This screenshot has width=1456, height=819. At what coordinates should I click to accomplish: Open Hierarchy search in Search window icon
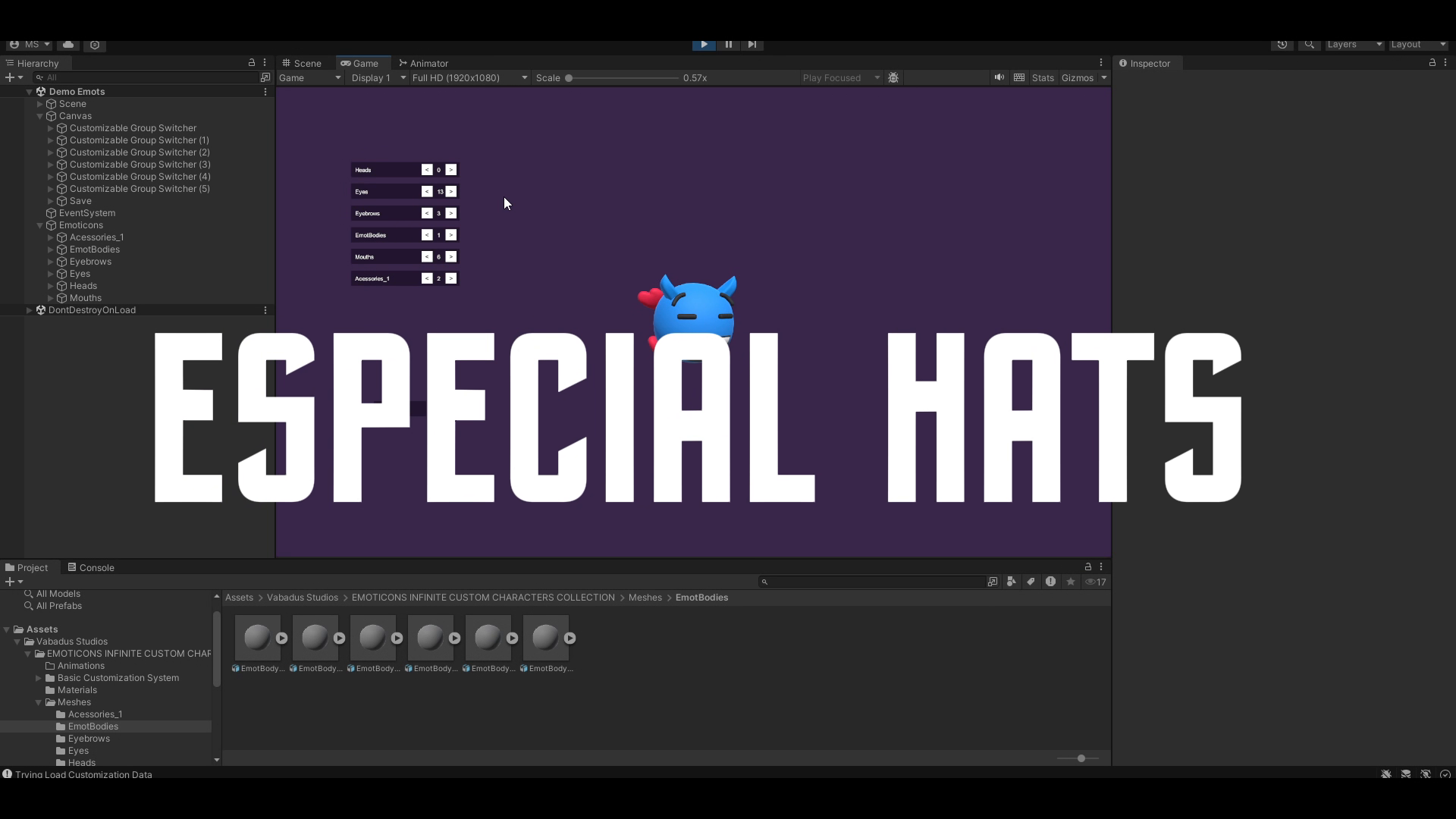(265, 77)
